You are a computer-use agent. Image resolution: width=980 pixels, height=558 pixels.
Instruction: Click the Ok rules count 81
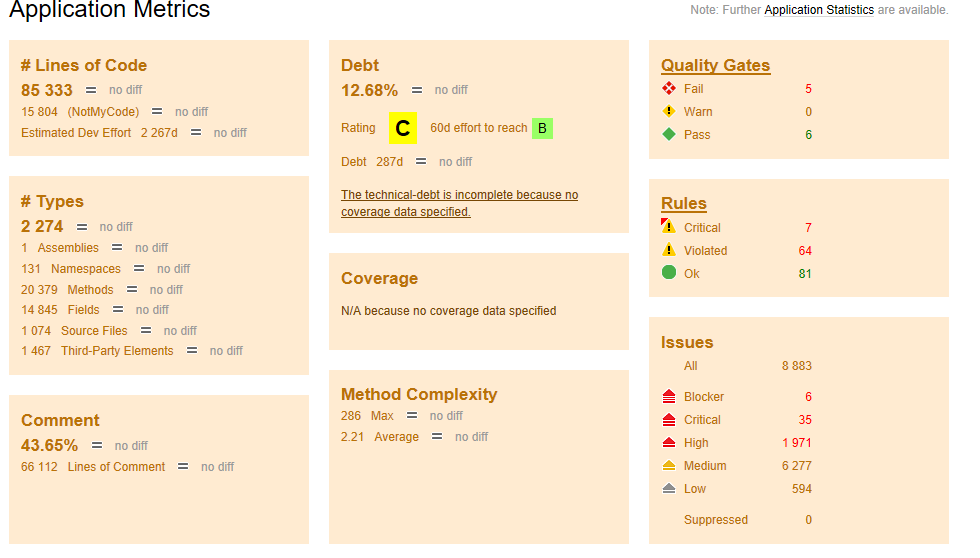(x=805, y=274)
